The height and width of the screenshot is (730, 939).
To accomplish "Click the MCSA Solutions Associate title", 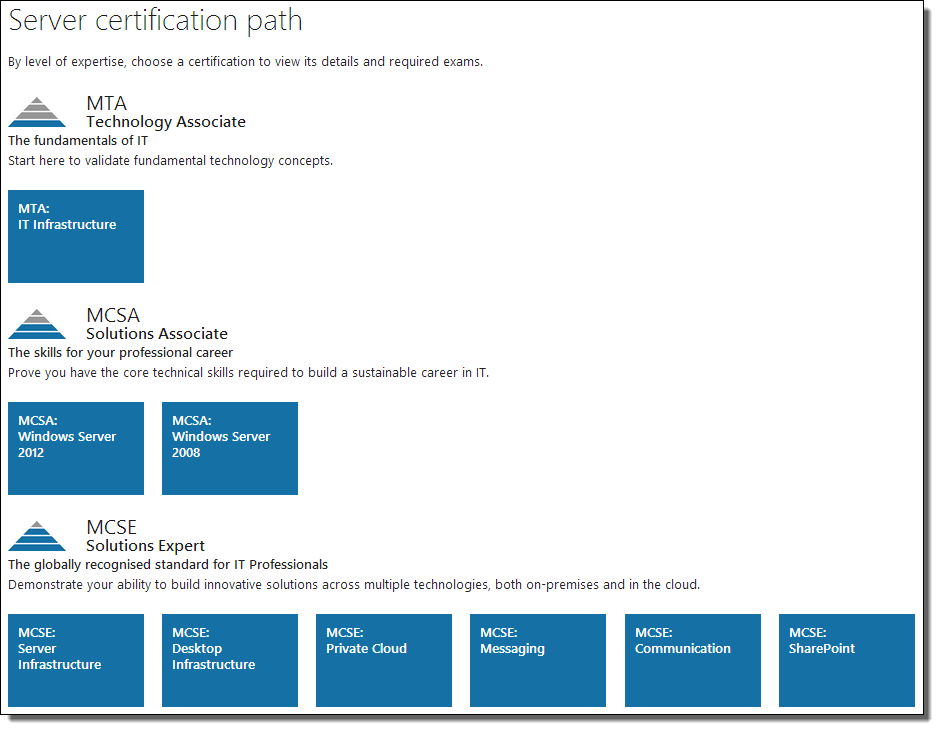I will point(156,324).
